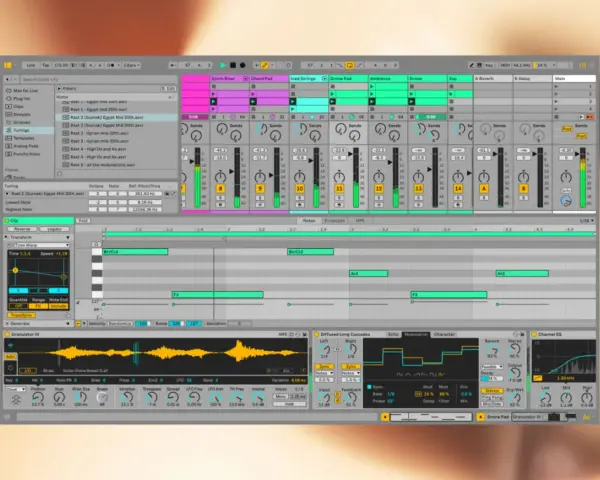
Task: Click the Fold button above the piano roll
Action: pos(83,221)
